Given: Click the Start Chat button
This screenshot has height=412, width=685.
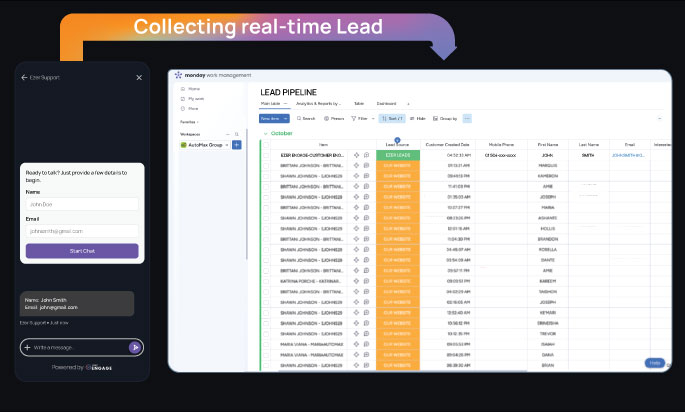Looking at the screenshot, I should [82, 251].
